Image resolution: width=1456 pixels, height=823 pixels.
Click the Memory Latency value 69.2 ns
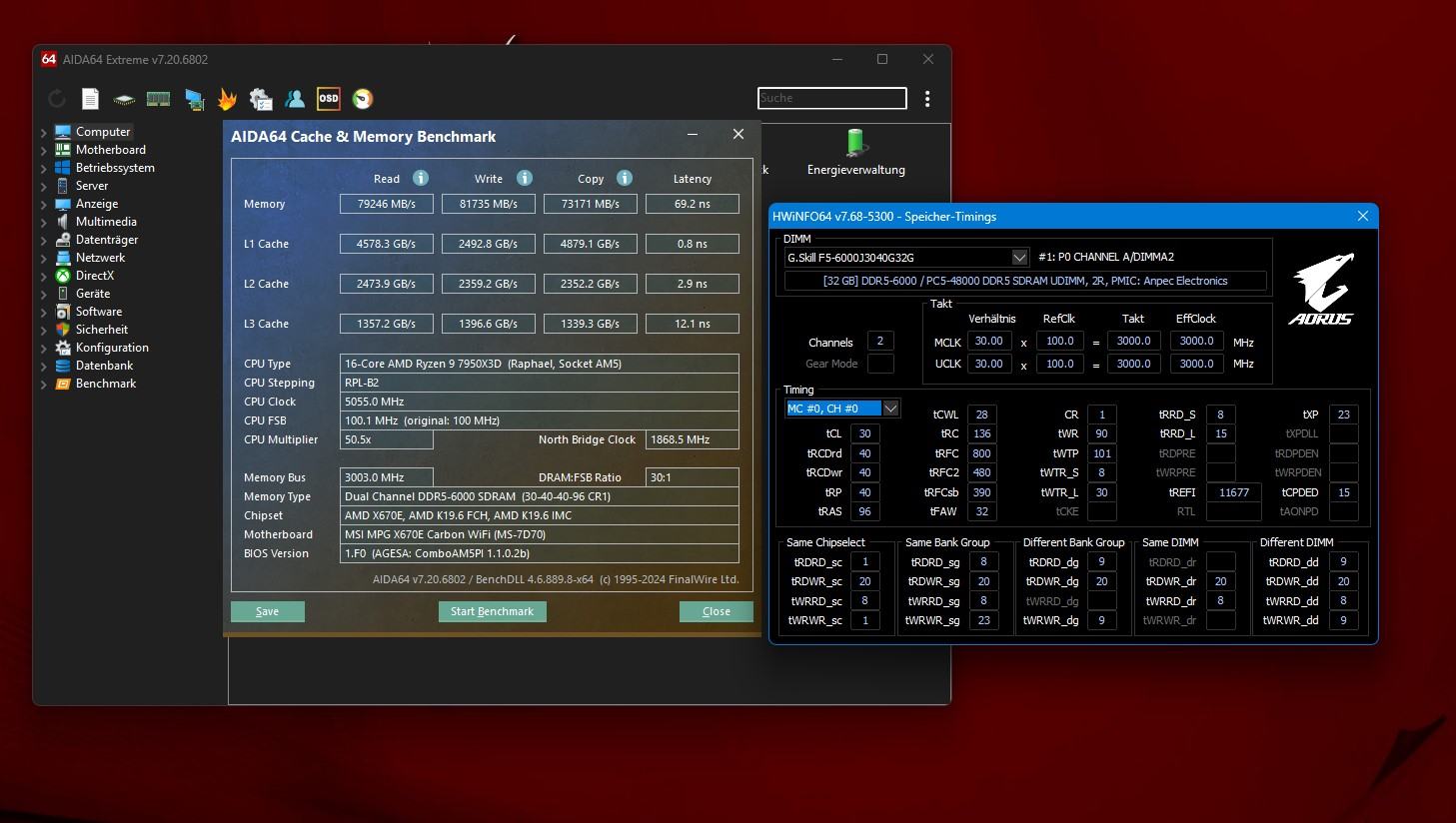coord(693,204)
